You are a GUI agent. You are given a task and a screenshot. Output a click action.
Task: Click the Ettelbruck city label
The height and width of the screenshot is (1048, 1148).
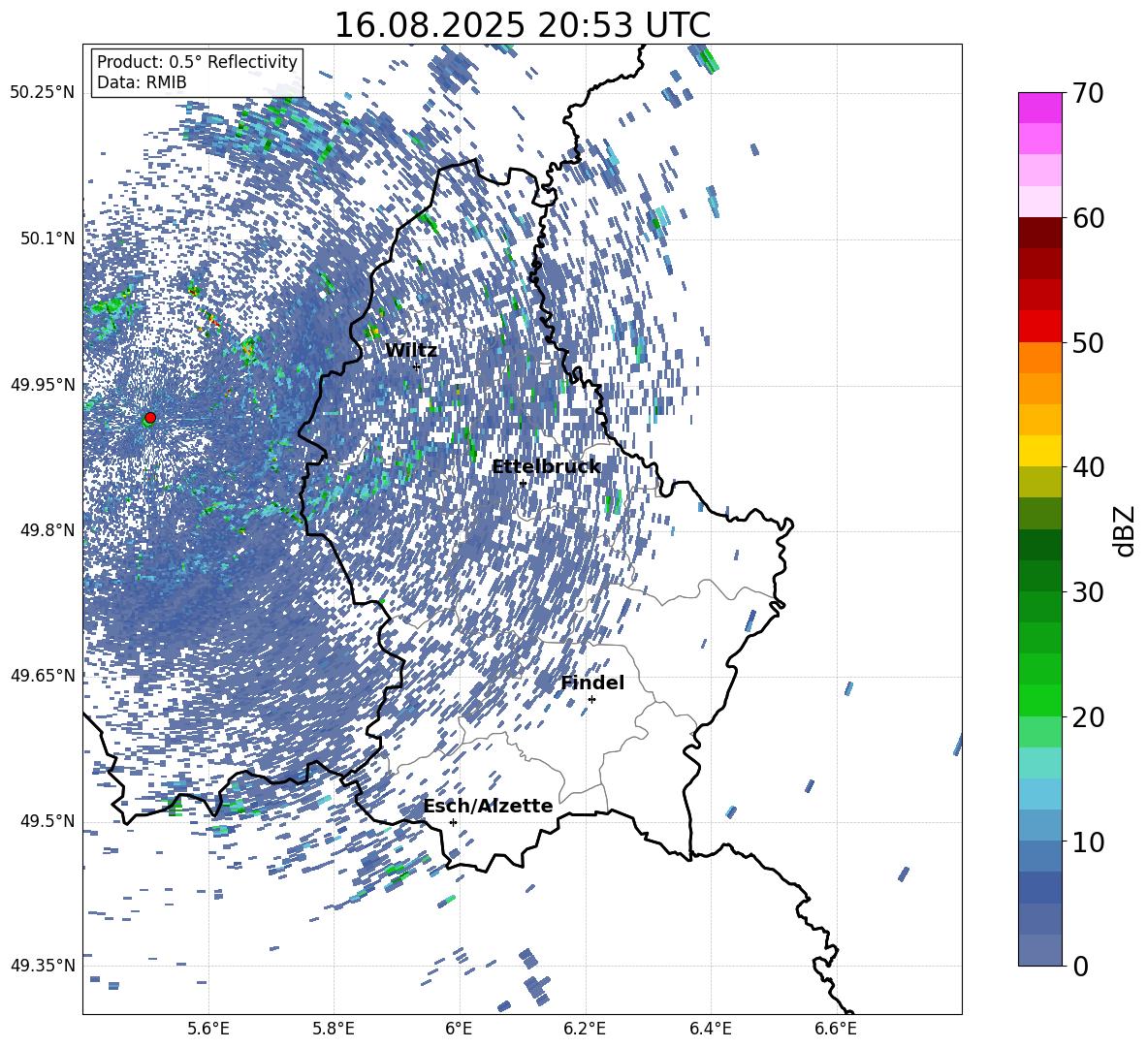click(546, 467)
